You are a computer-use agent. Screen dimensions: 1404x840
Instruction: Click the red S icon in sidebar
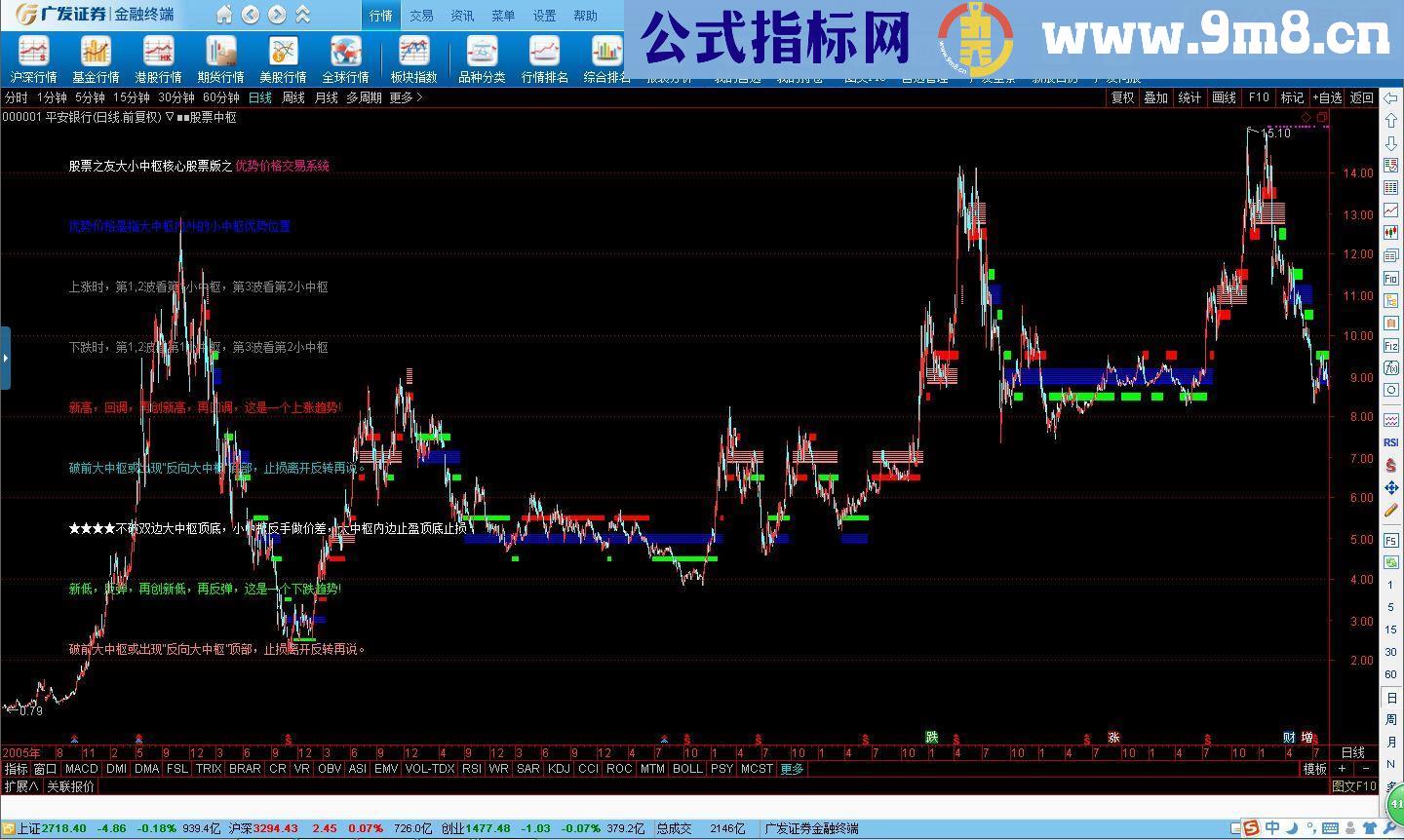click(x=1391, y=465)
